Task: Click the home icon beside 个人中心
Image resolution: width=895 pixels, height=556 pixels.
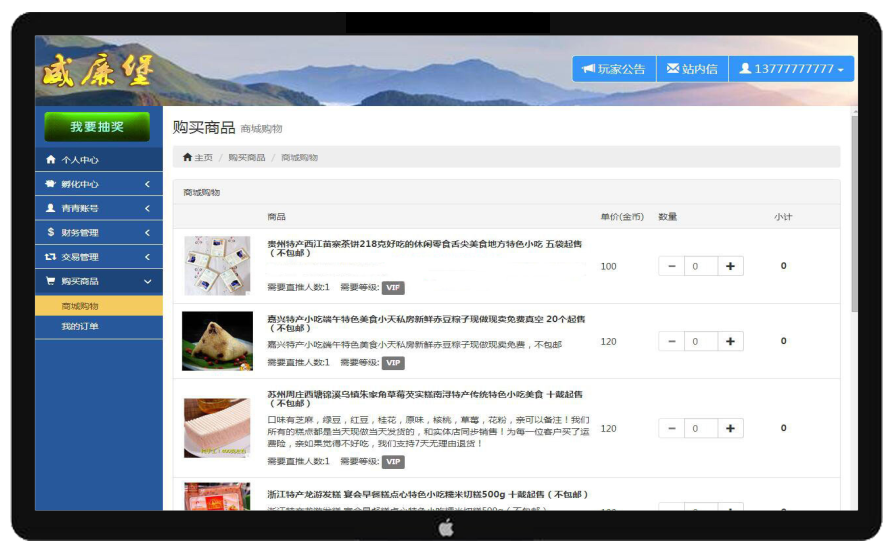Action: click(x=51, y=159)
